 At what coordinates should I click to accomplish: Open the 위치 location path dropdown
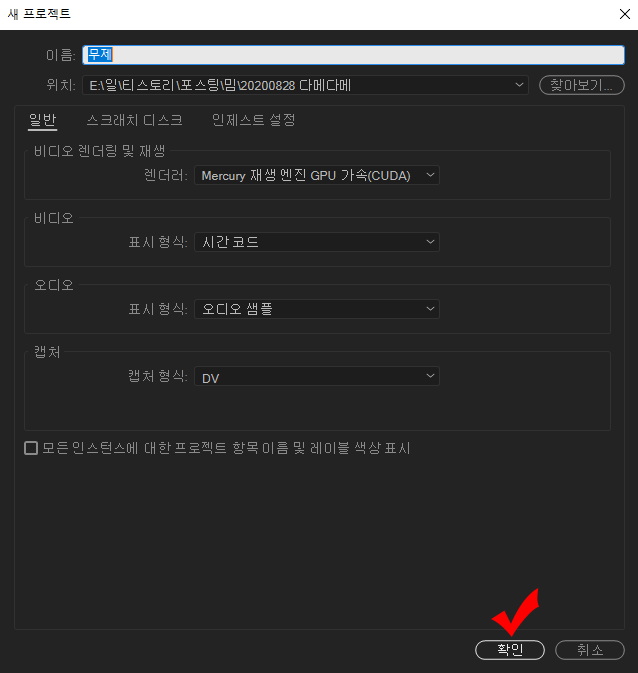coord(305,85)
